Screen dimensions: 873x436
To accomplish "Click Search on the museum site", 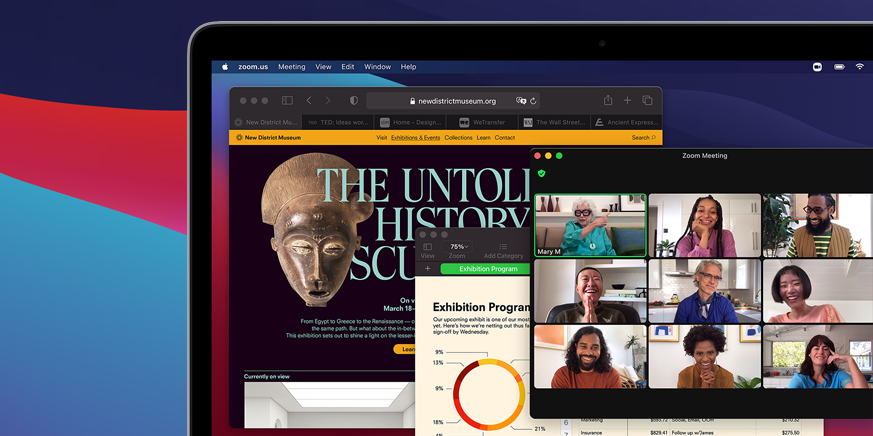I will (643, 138).
